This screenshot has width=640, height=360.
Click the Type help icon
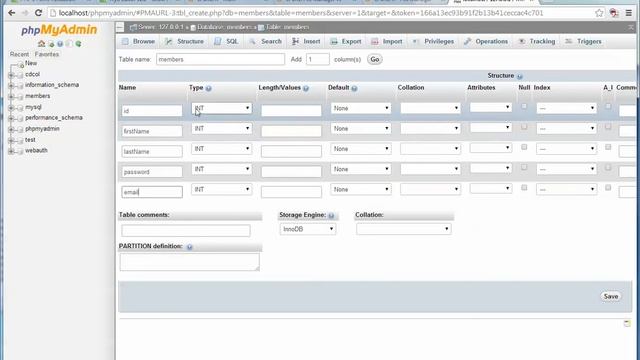pos(209,88)
